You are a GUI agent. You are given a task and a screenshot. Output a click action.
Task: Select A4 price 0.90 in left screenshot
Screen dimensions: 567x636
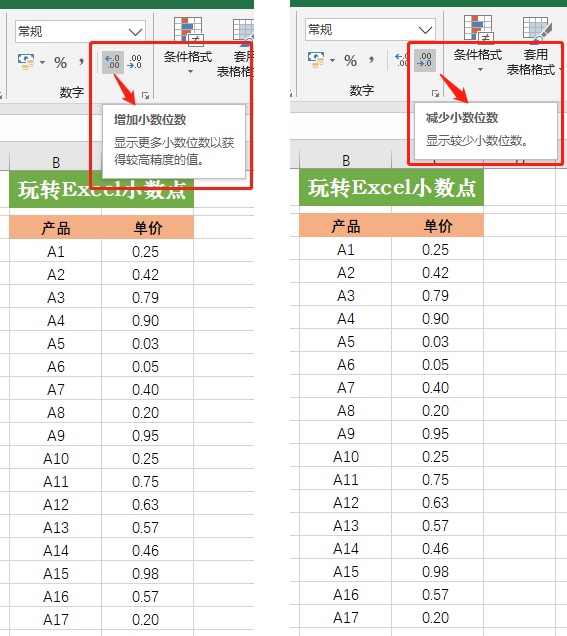[x=146, y=320]
